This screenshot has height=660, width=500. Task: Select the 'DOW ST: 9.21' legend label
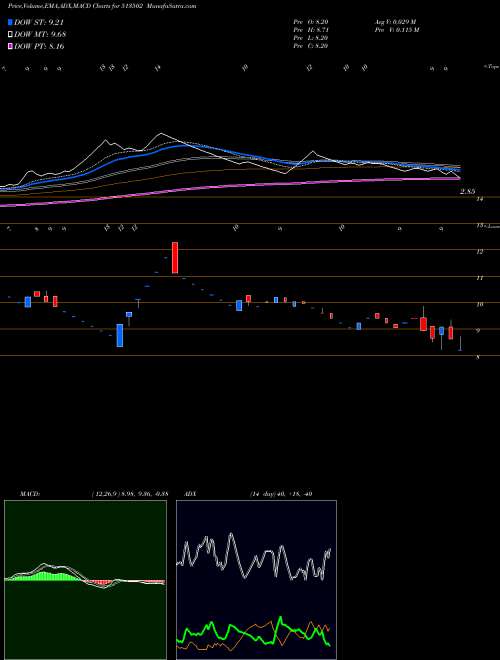click(x=39, y=23)
